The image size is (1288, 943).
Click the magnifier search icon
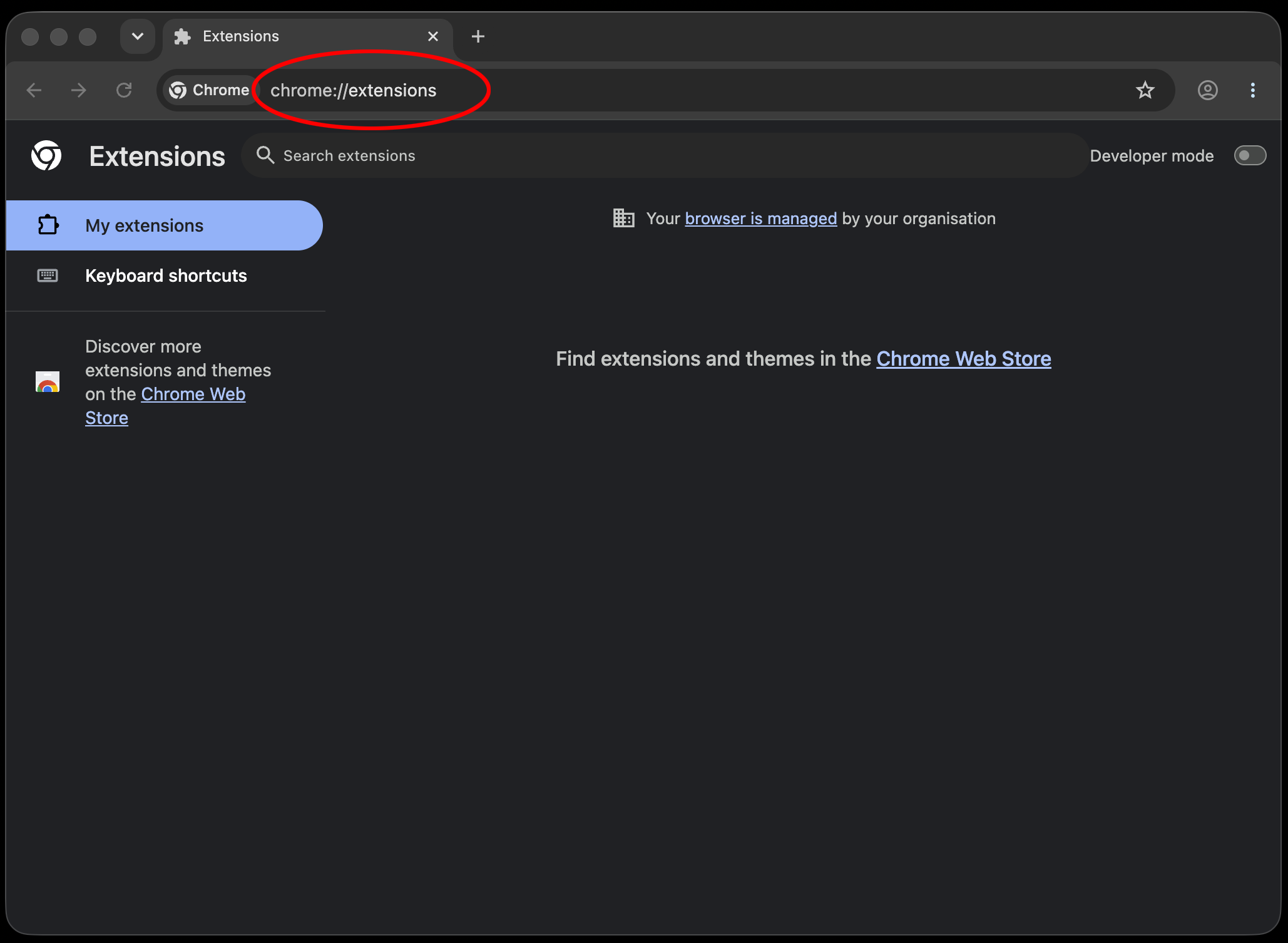tap(265, 155)
